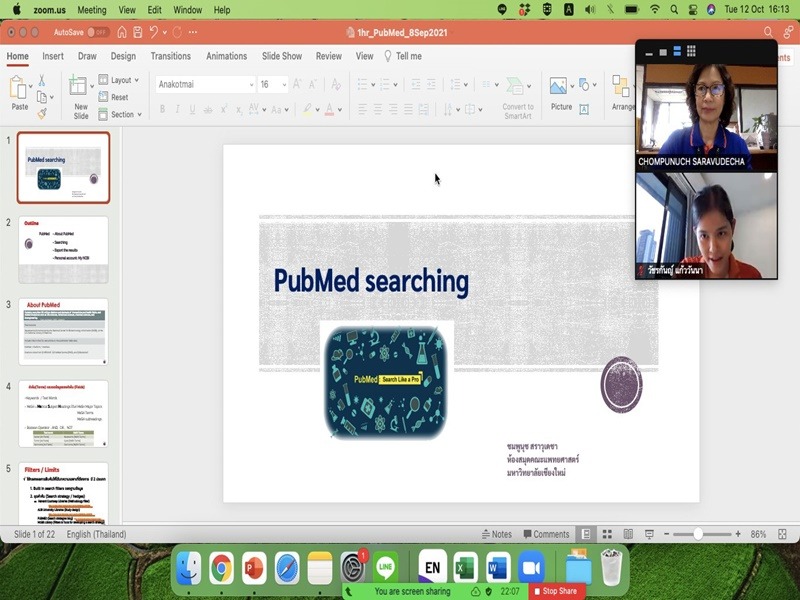The height and width of the screenshot is (600, 800).
Task: Toggle the AutoSave switch
Action: coord(98,32)
